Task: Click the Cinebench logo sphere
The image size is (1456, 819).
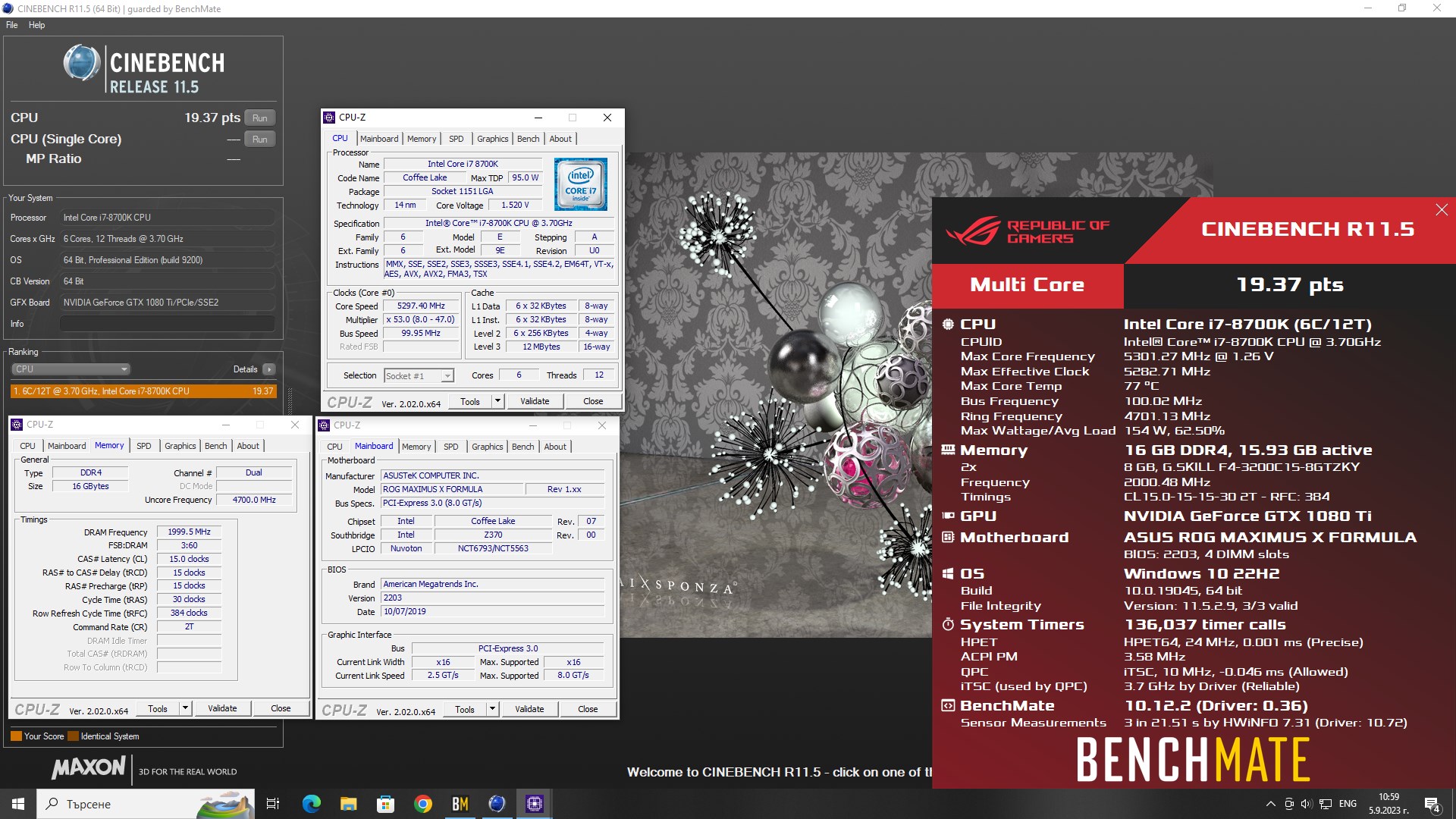Action: point(81,63)
